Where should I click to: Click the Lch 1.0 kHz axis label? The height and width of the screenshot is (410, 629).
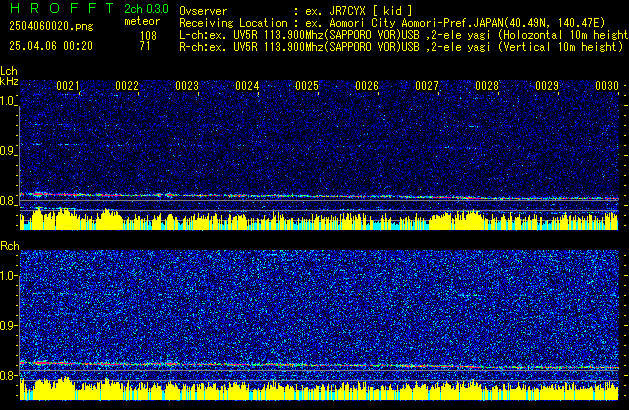tap(8, 101)
